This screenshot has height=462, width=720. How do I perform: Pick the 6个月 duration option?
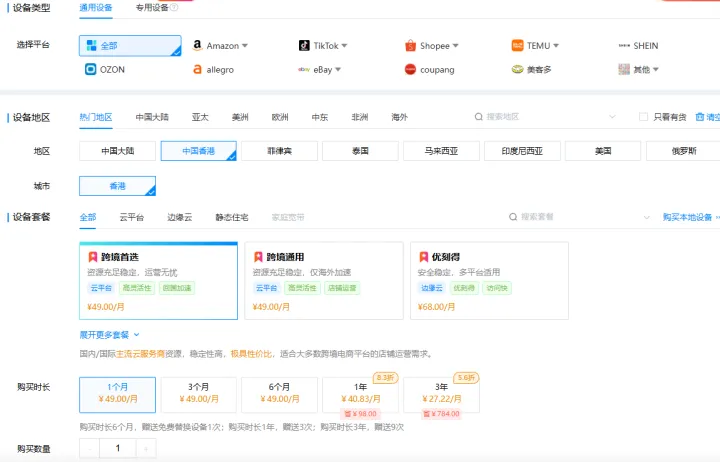click(279, 395)
